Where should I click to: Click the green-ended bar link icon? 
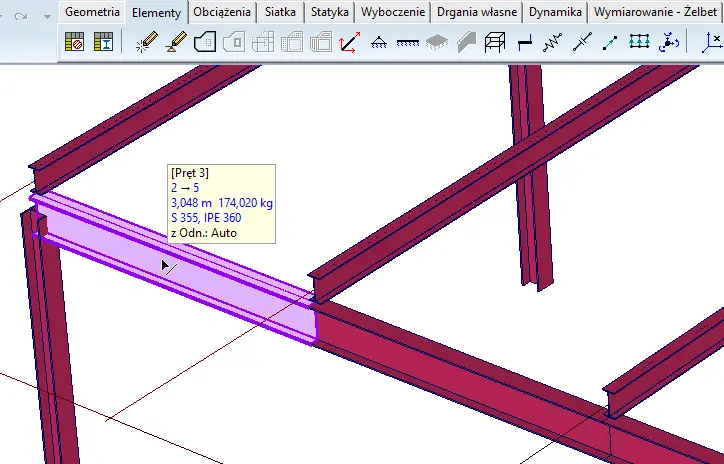(611, 42)
